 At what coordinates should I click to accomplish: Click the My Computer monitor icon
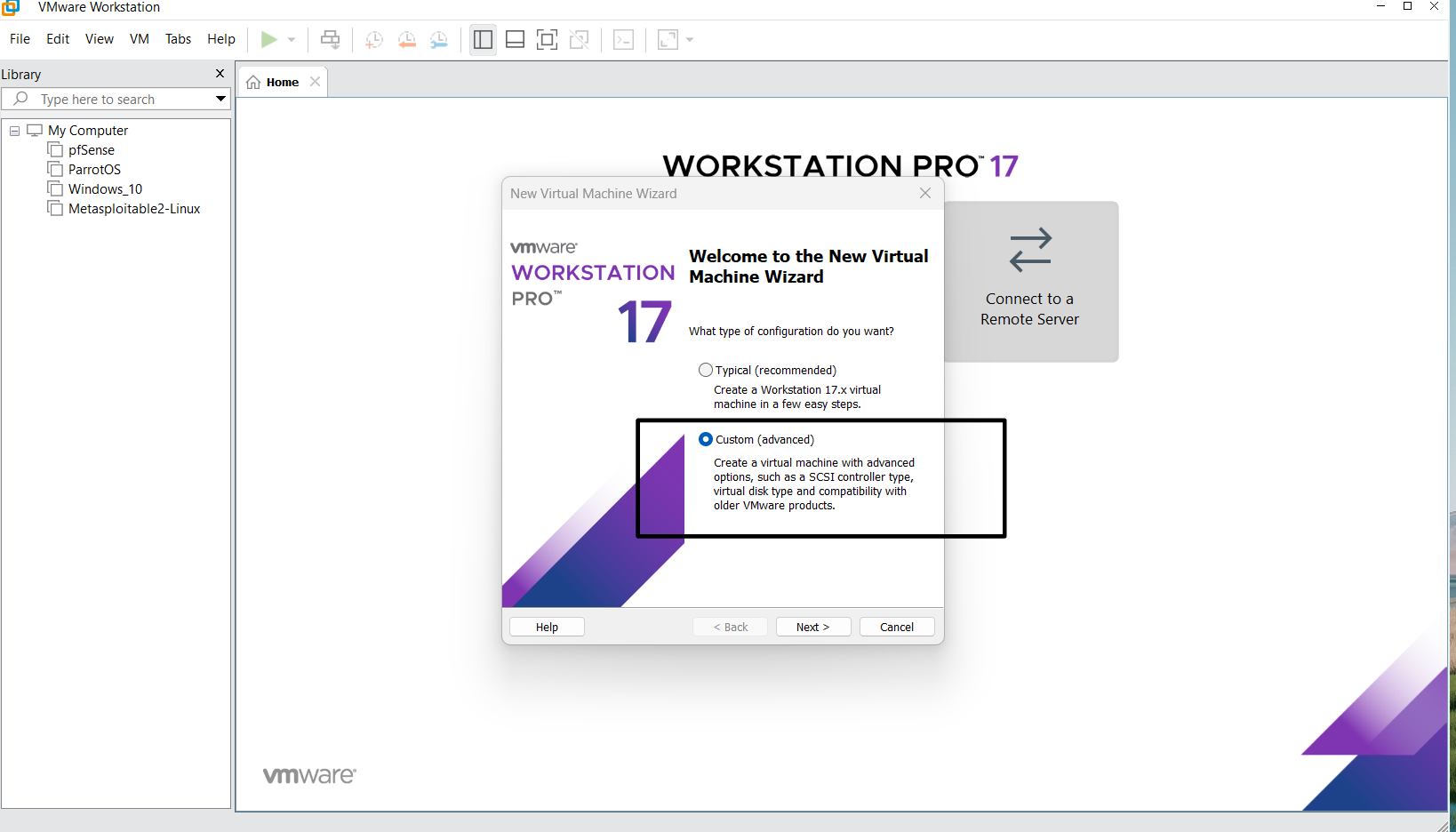click(35, 130)
